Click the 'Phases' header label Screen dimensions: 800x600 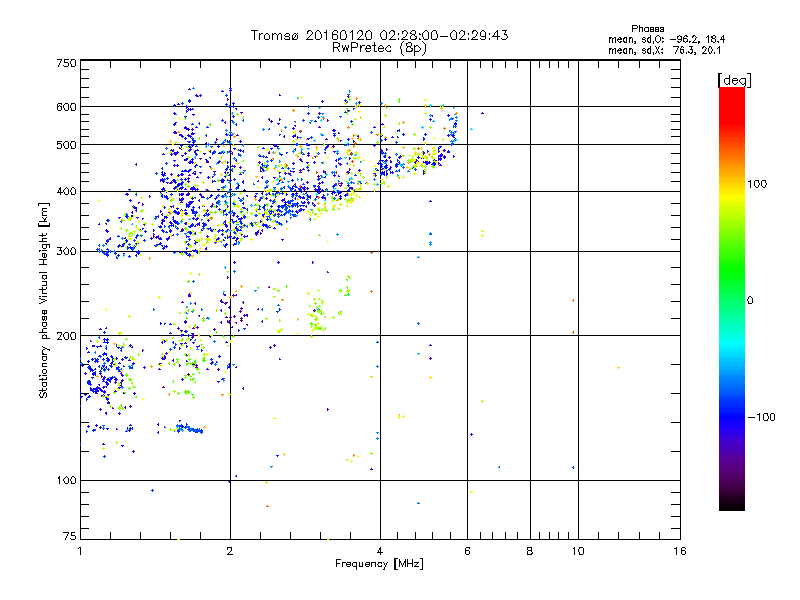pyautogui.click(x=647, y=29)
